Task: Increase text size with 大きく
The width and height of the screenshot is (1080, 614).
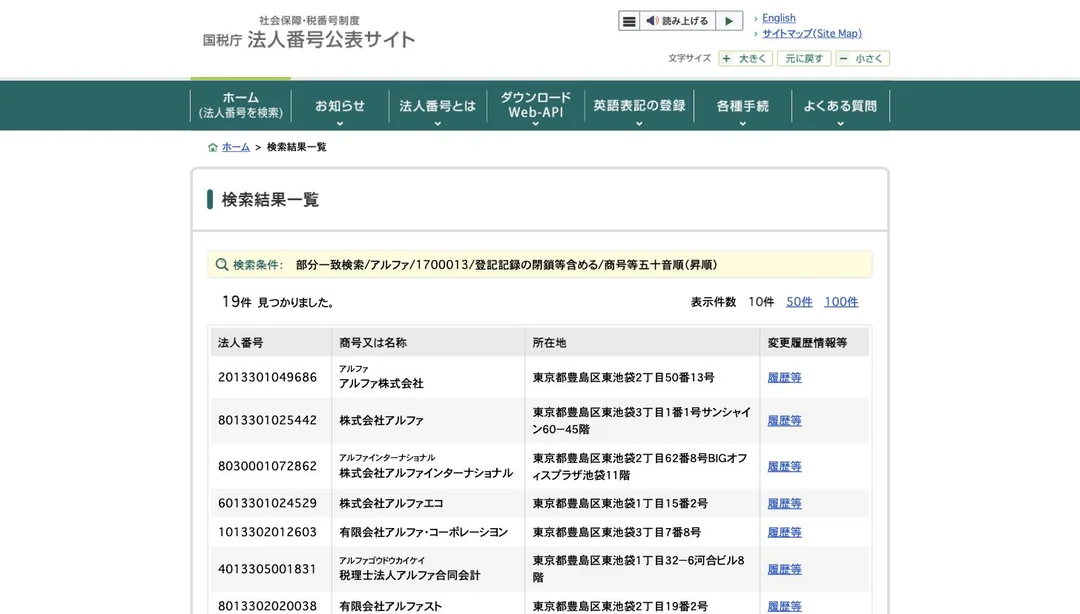Action: click(745, 59)
